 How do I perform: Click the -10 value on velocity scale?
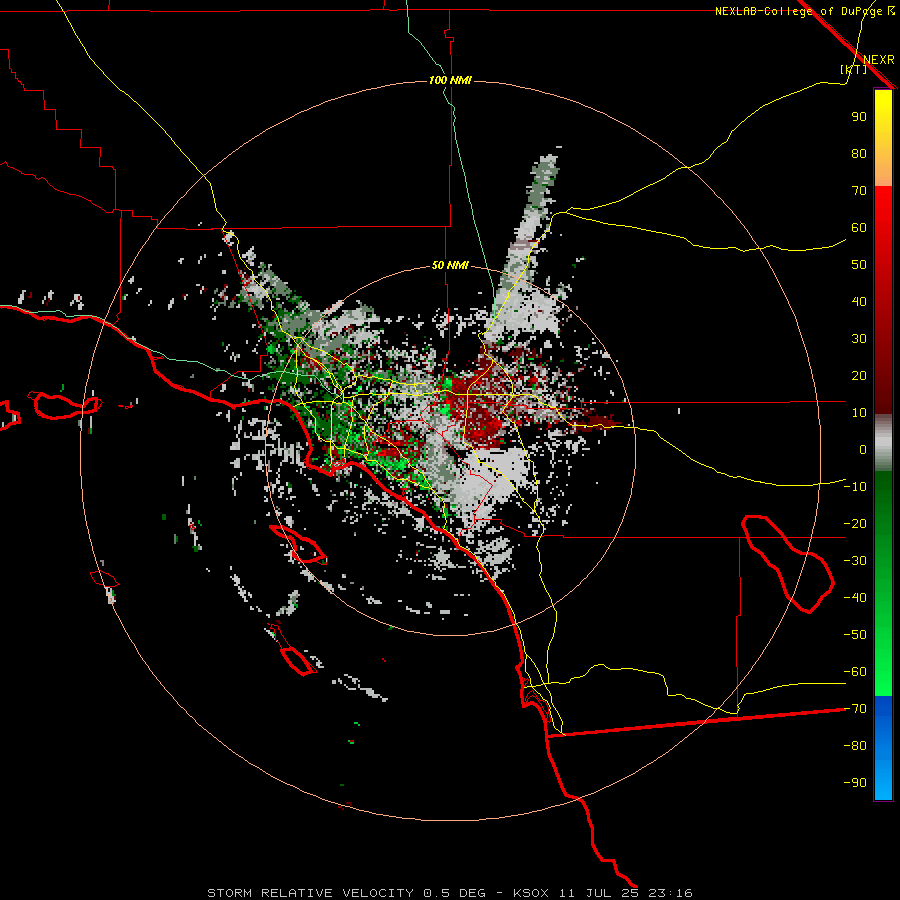coord(855,487)
